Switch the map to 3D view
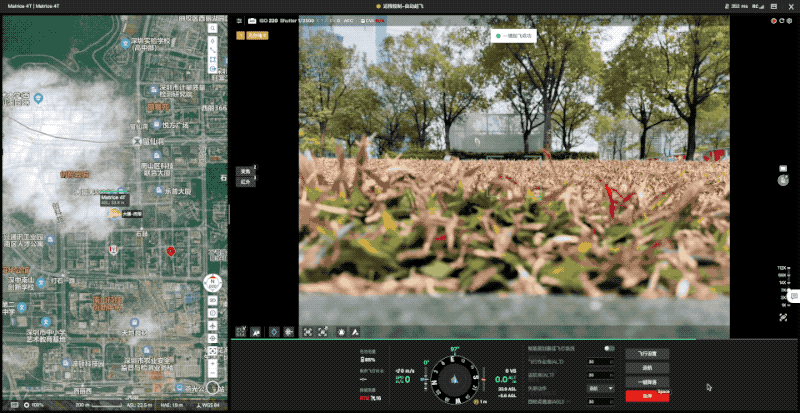 [213, 300]
